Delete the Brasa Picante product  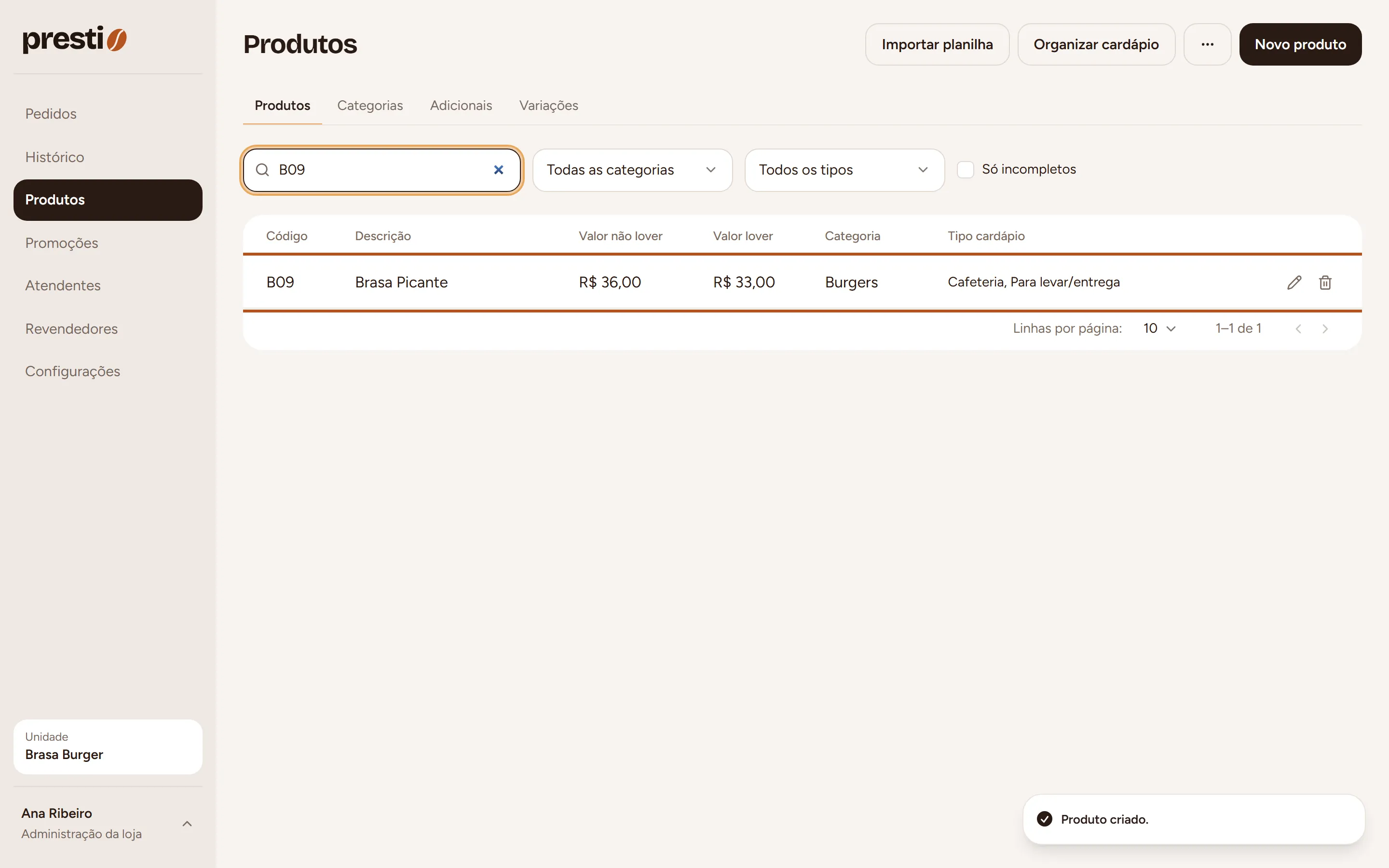click(x=1325, y=283)
